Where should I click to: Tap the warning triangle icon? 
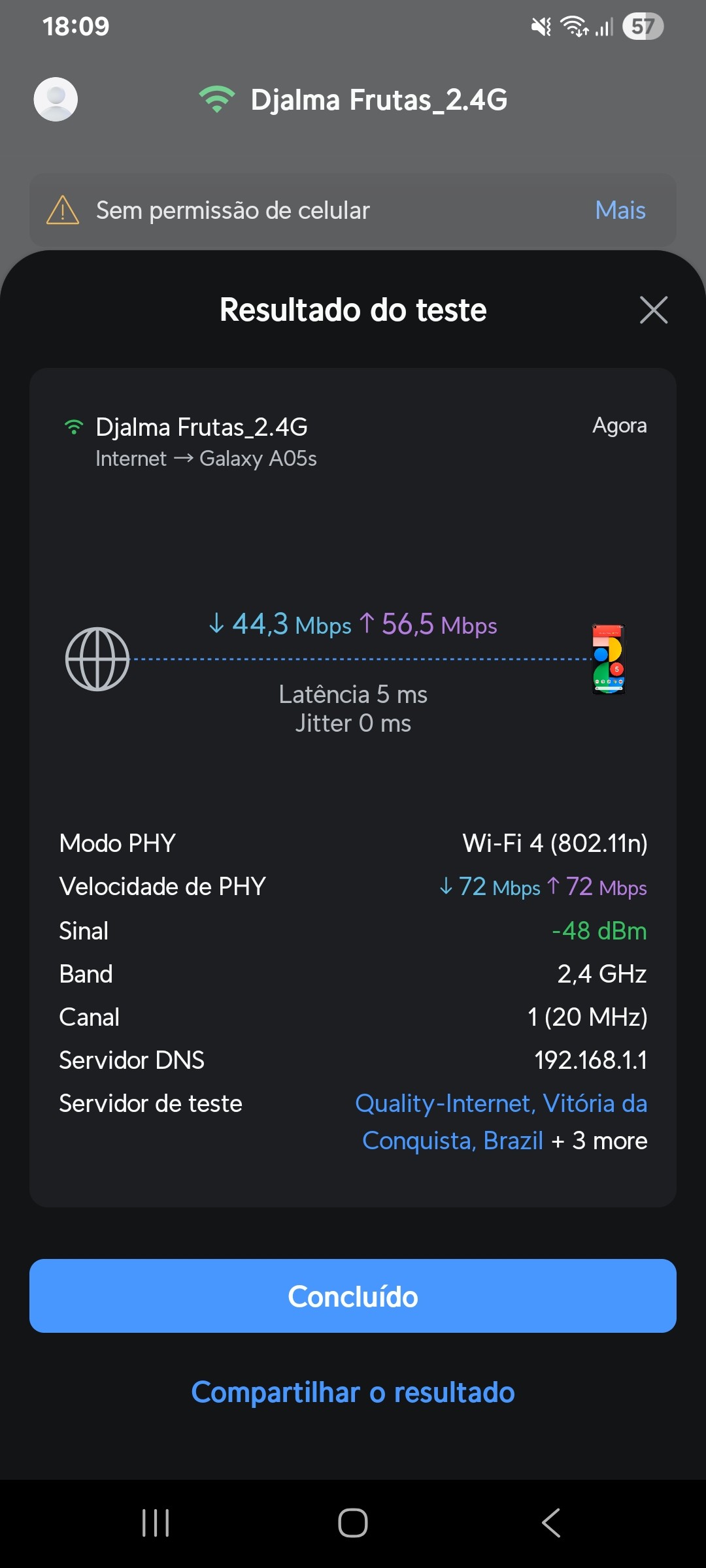(x=63, y=210)
